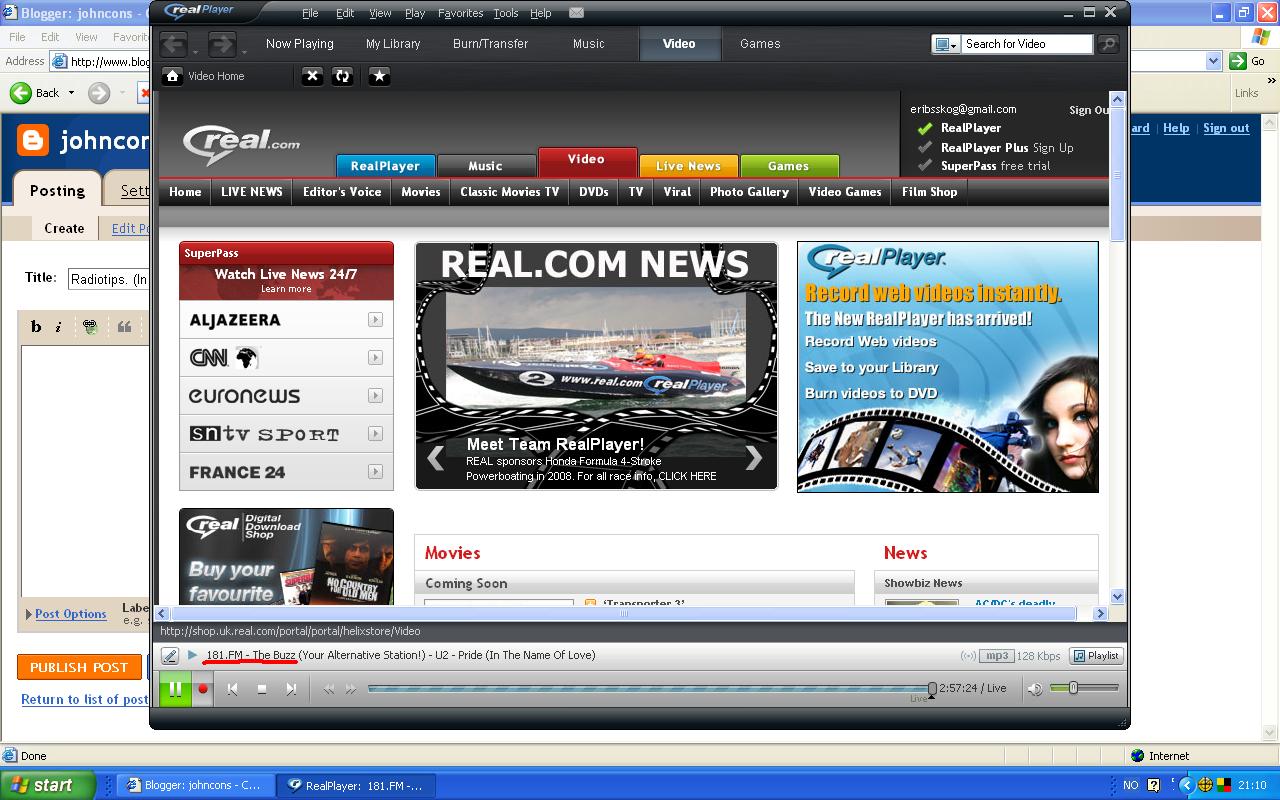
Task: Click the PUBLISH POST button
Action: tap(79, 667)
